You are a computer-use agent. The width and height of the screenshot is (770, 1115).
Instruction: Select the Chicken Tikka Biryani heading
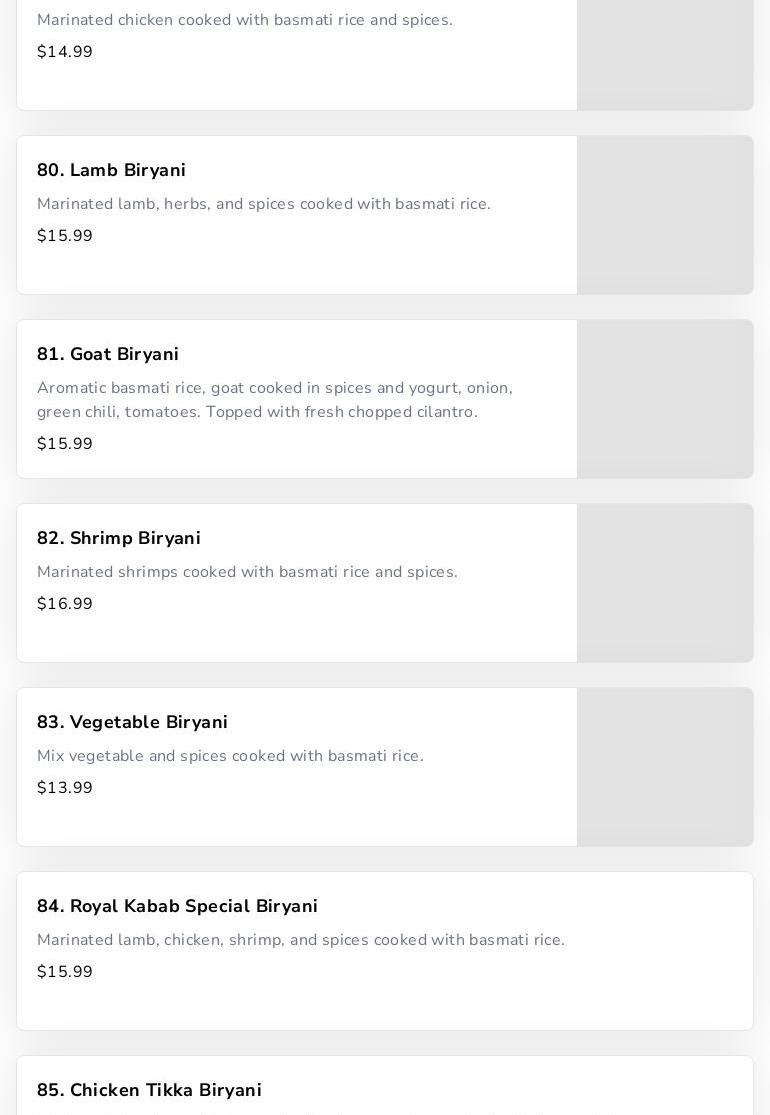click(149, 1090)
